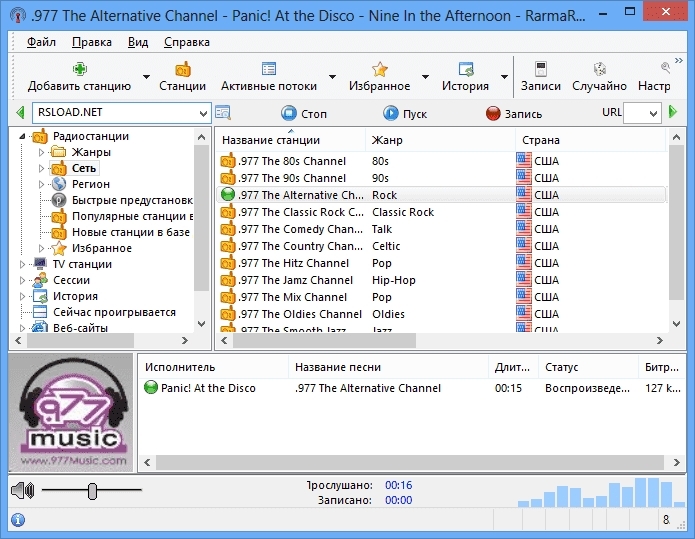Open the История dropdown arrow
695x539 pixels.
(504, 77)
